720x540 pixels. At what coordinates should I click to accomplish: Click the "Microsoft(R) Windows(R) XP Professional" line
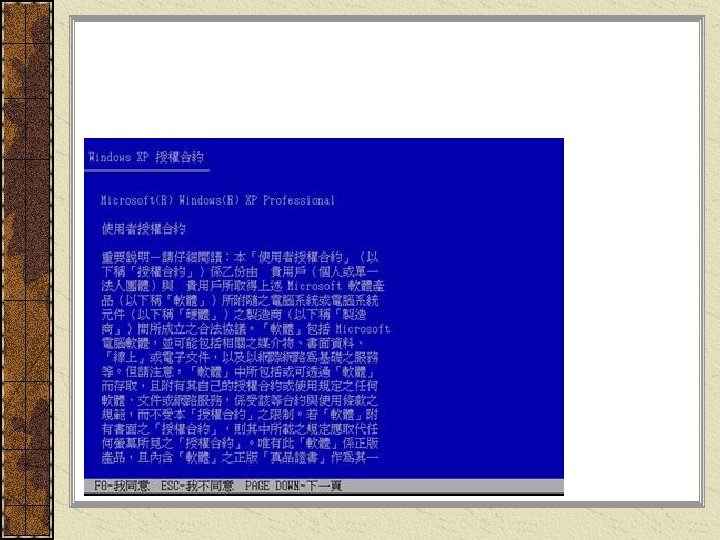pyautogui.click(x=218, y=200)
